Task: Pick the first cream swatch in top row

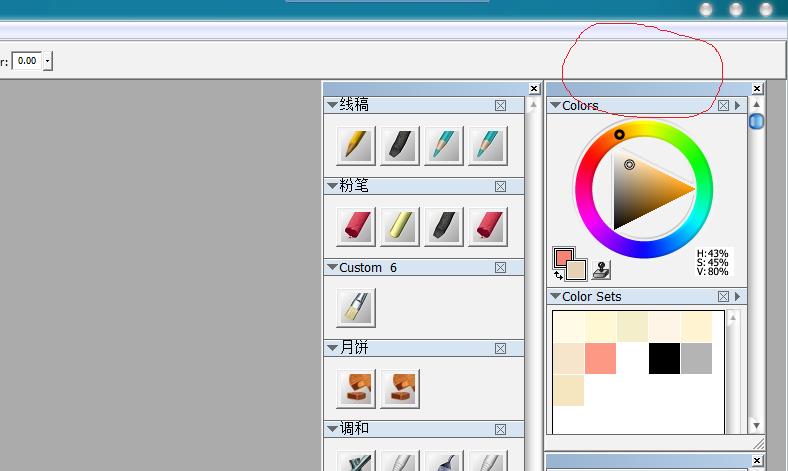Action: point(569,327)
